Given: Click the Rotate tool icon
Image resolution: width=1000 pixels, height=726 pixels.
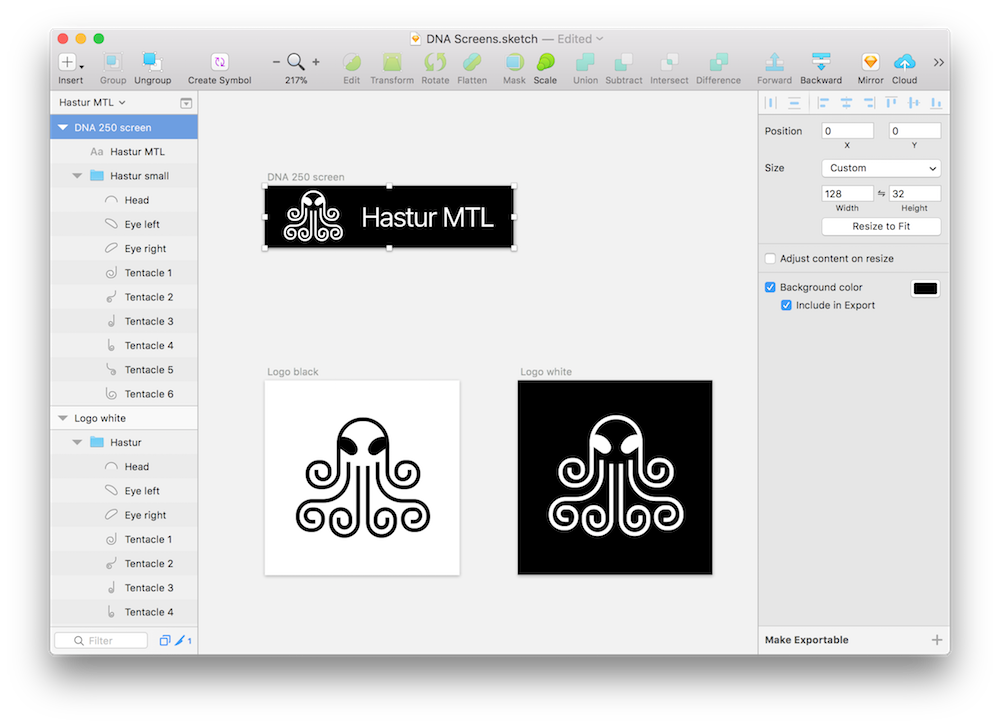Looking at the screenshot, I should coord(435,63).
